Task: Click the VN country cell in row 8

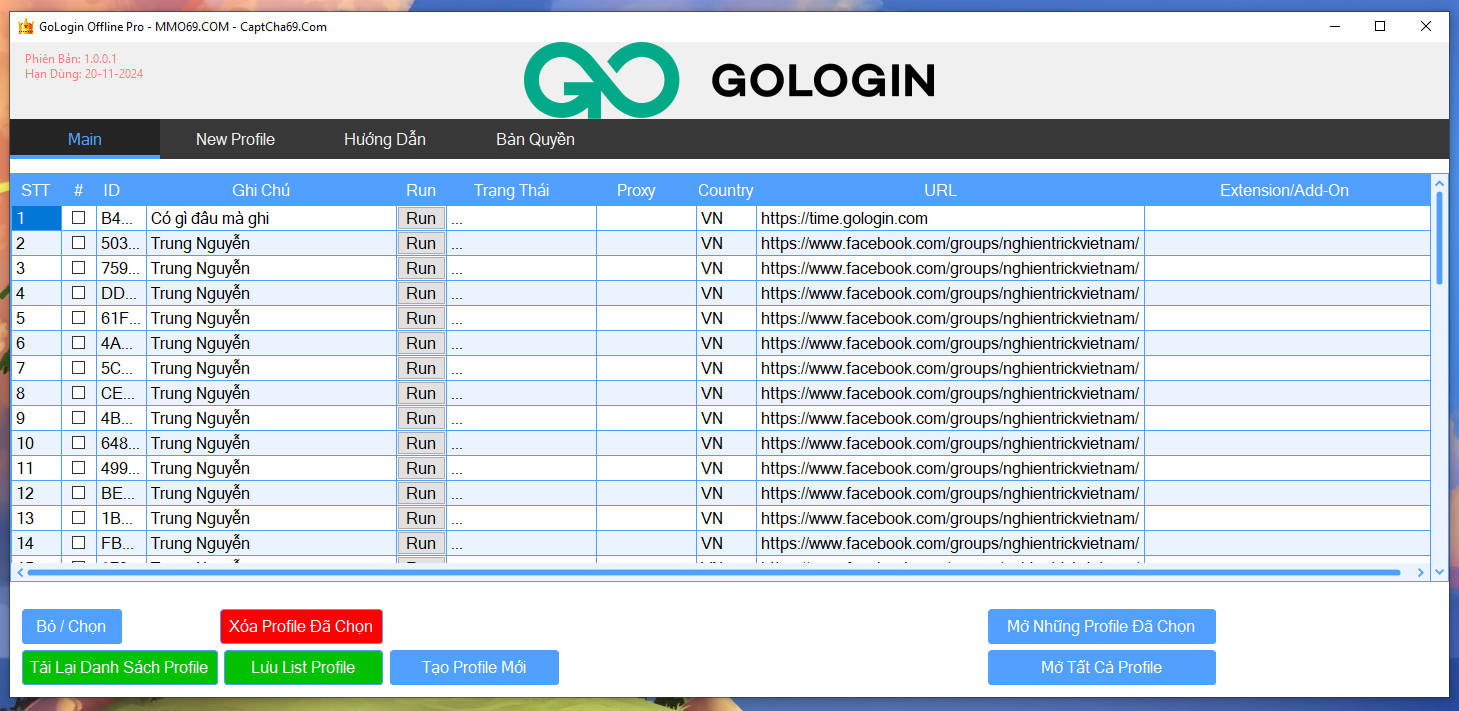Action: 726,393
